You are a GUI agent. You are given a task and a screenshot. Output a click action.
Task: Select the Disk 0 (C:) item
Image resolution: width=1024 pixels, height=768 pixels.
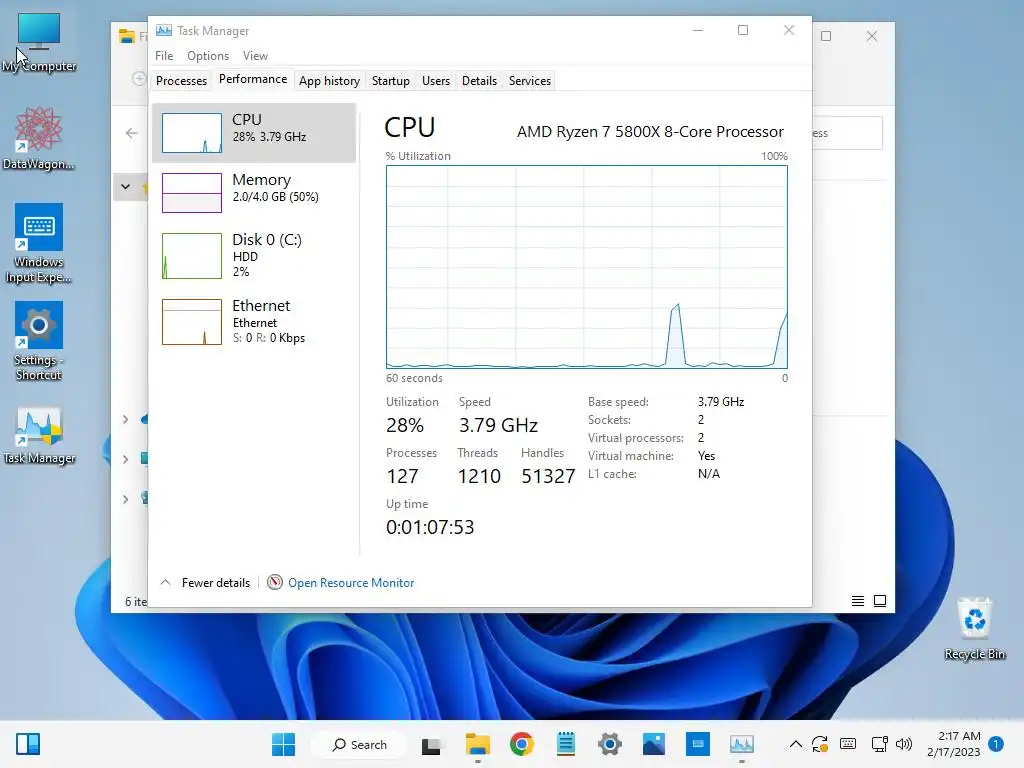[x=254, y=255]
